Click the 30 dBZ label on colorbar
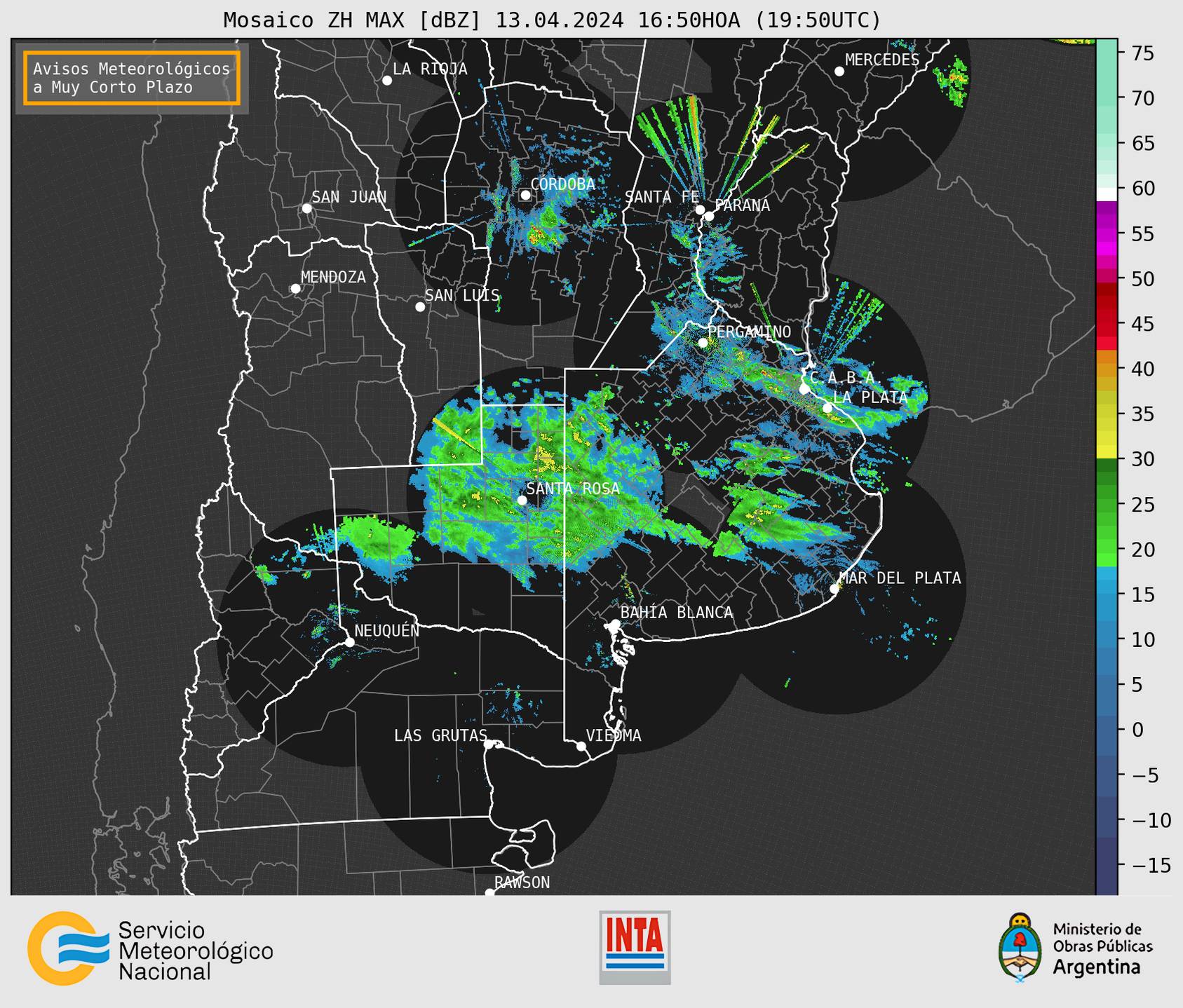The image size is (1183, 1008). (x=1142, y=459)
